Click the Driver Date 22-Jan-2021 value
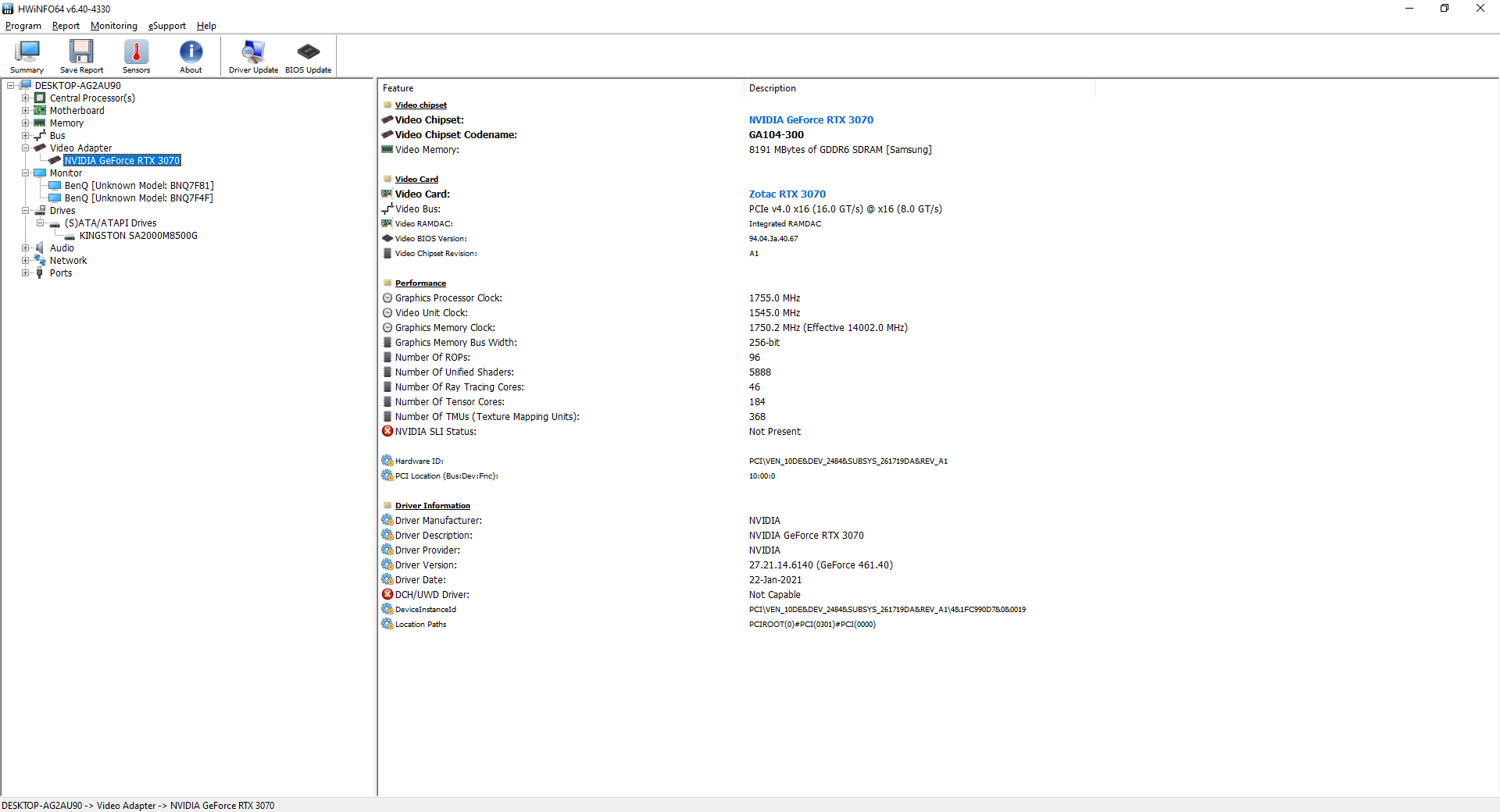 775,579
